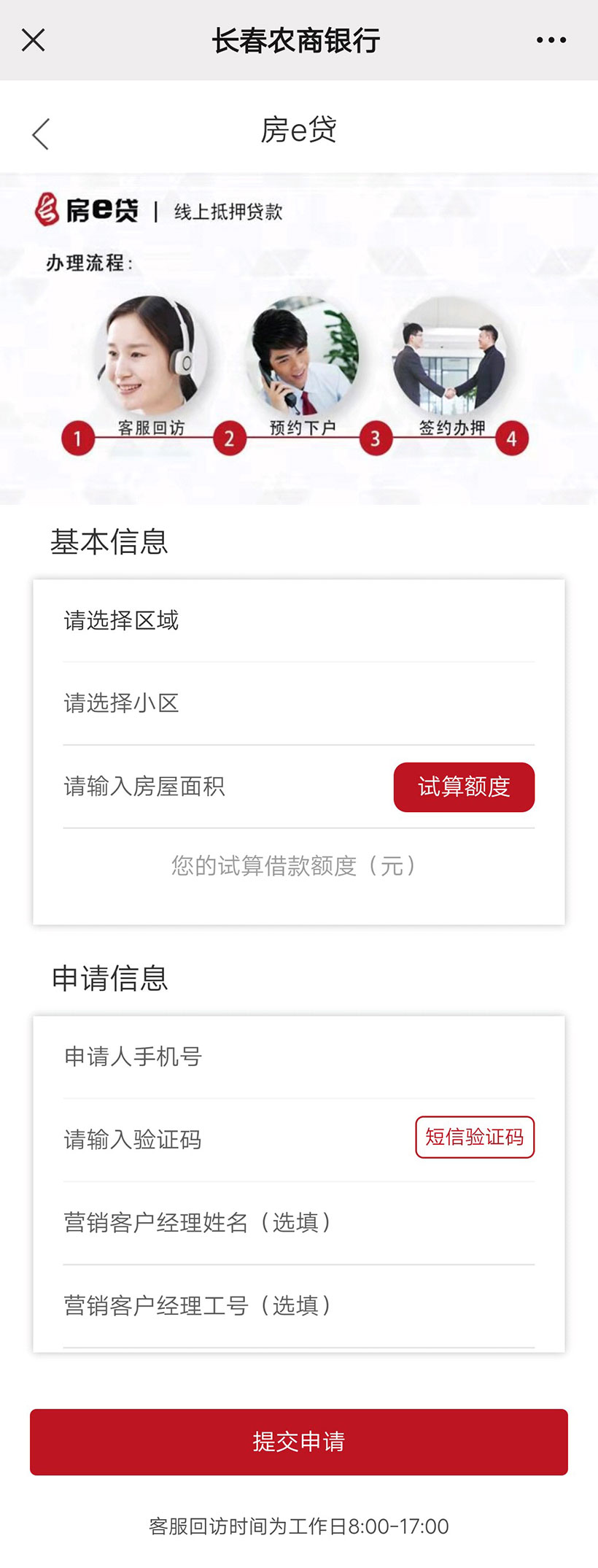Focus the 营销客户经理姓名 optional field

pyautogui.click(x=298, y=1222)
